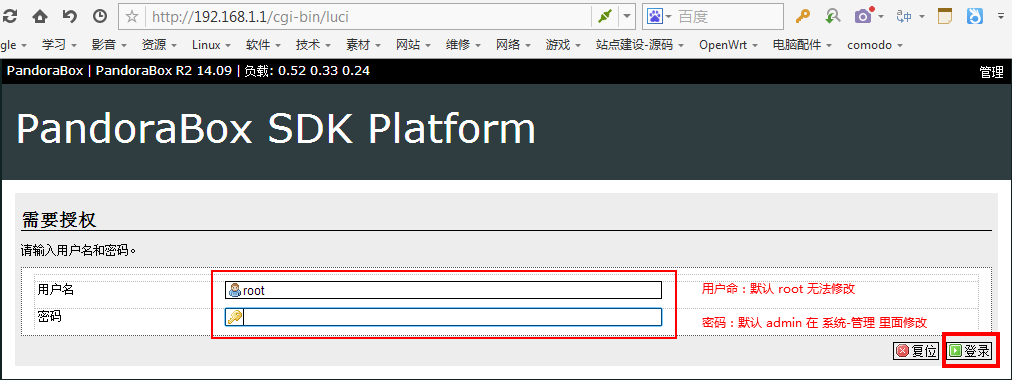Click the 登录 login button
This screenshot has width=1012, height=380.
970,351
